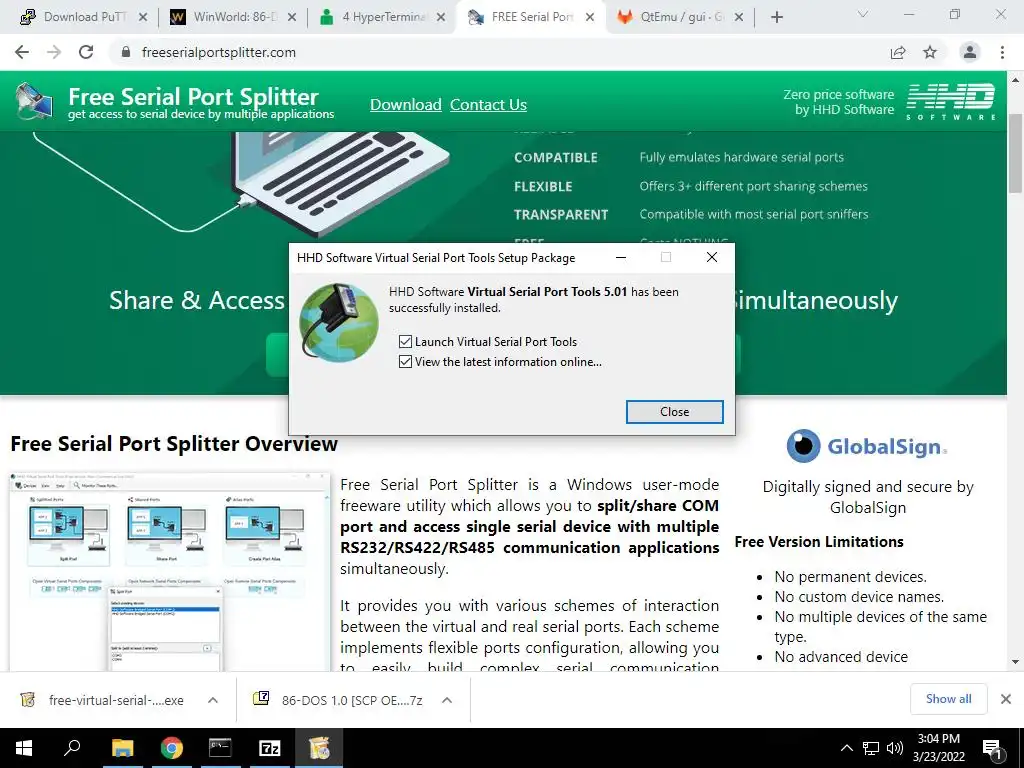1024x768 pixels.
Task: Open the volume tray icon
Action: pyautogui.click(x=895, y=748)
